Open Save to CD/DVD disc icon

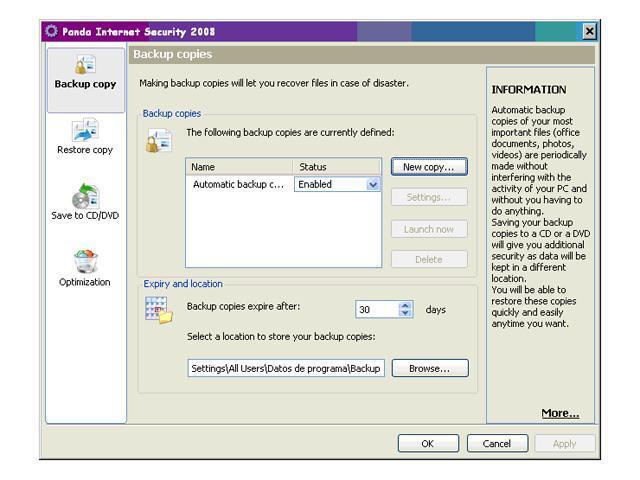[x=85, y=196]
